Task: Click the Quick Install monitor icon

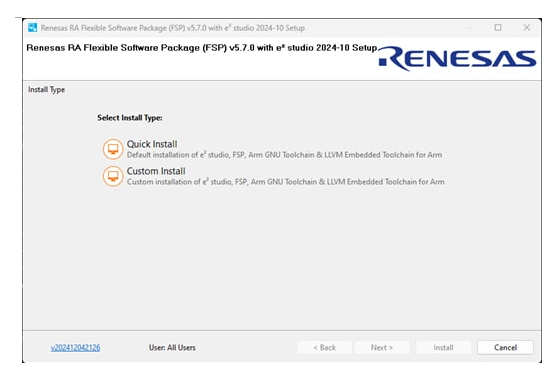Action: (x=113, y=149)
